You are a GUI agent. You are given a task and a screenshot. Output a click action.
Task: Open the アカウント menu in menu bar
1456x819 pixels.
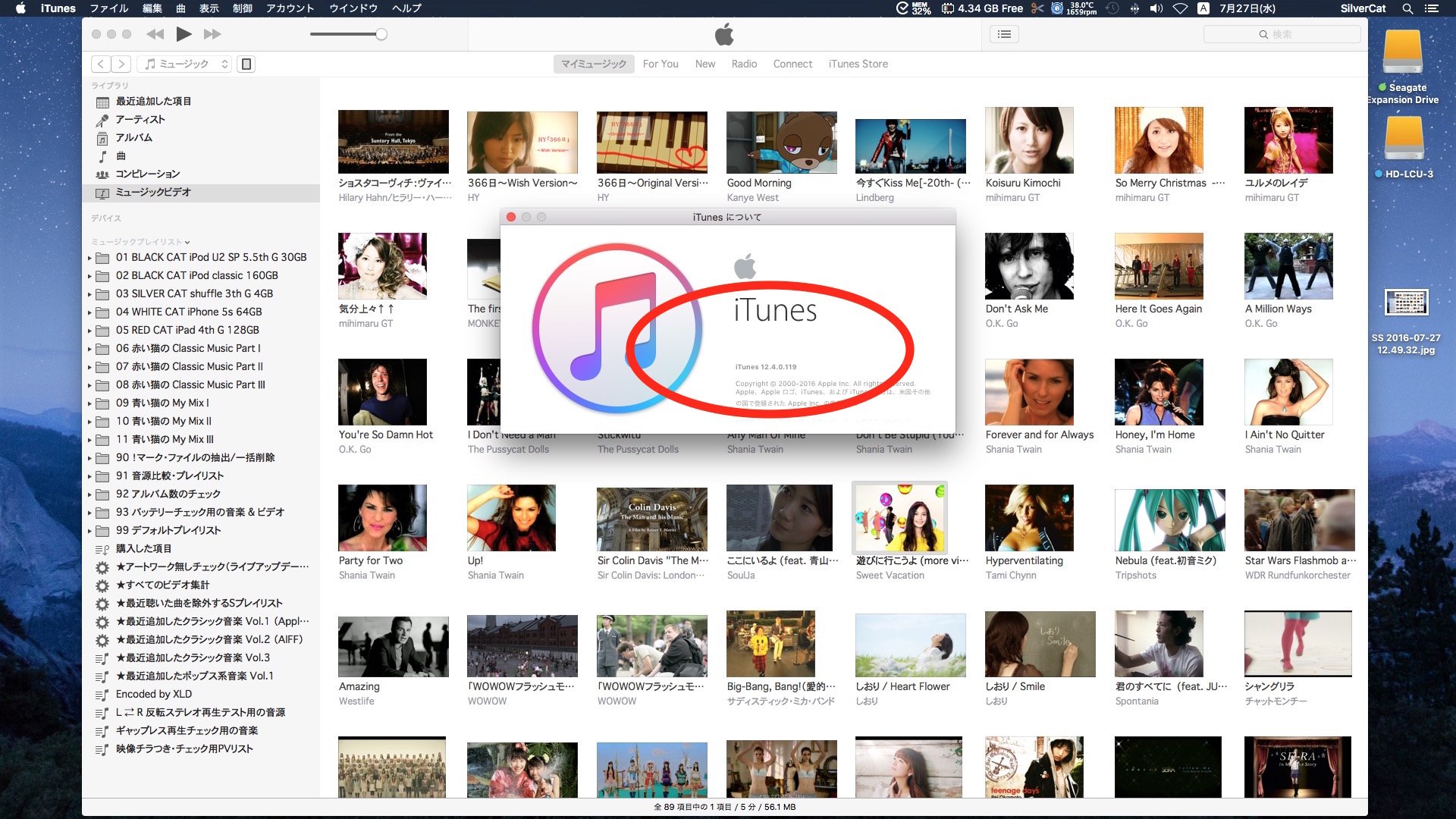click(290, 8)
